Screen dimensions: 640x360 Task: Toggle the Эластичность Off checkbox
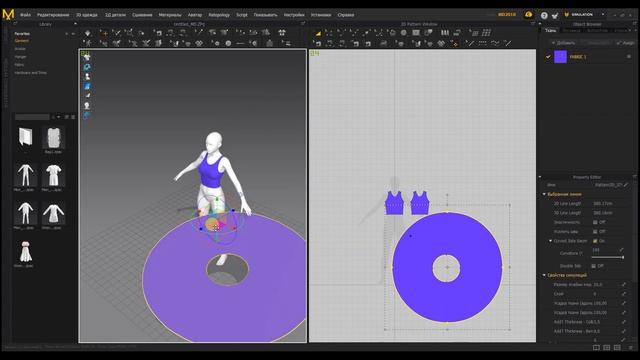pyautogui.click(x=595, y=222)
